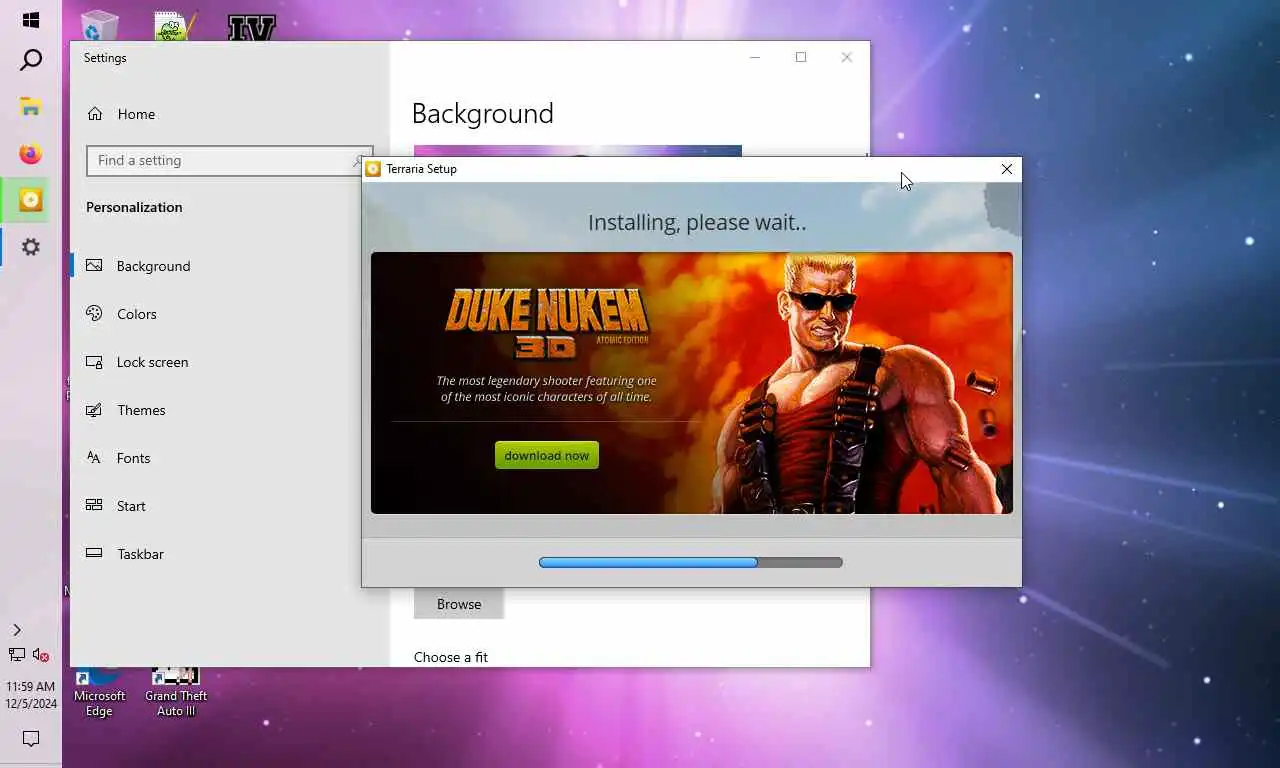Open Start settings page
The image size is (1280, 768).
131,506
